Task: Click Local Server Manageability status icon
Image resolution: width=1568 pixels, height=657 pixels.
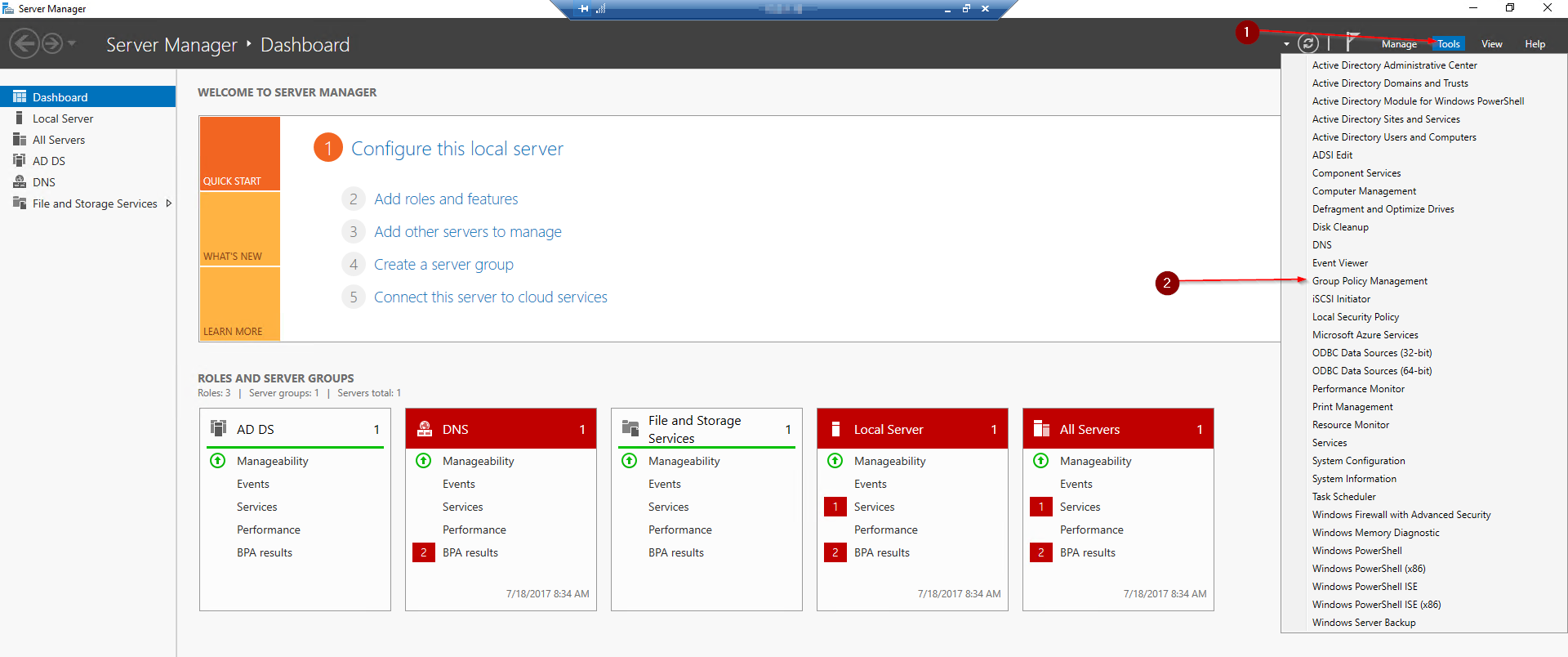Action: [x=835, y=460]
